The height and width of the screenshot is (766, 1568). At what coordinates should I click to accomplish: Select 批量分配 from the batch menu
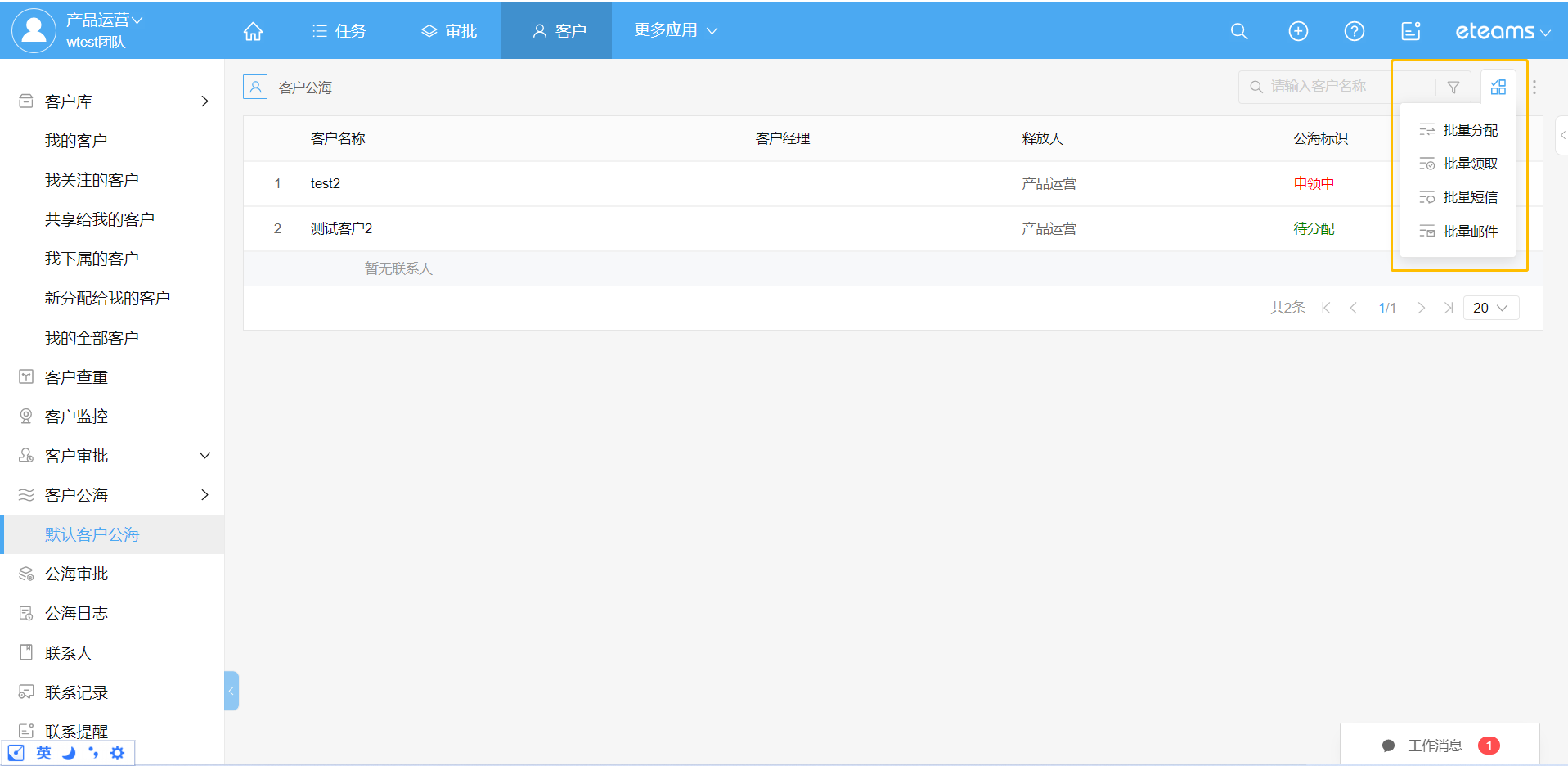click(x=1469, y=130)
